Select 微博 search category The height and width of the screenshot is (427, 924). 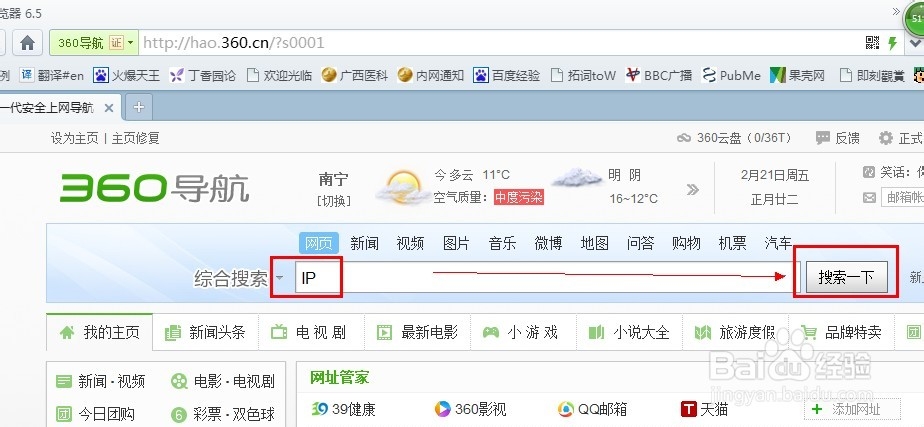click(x=548, y=243)
